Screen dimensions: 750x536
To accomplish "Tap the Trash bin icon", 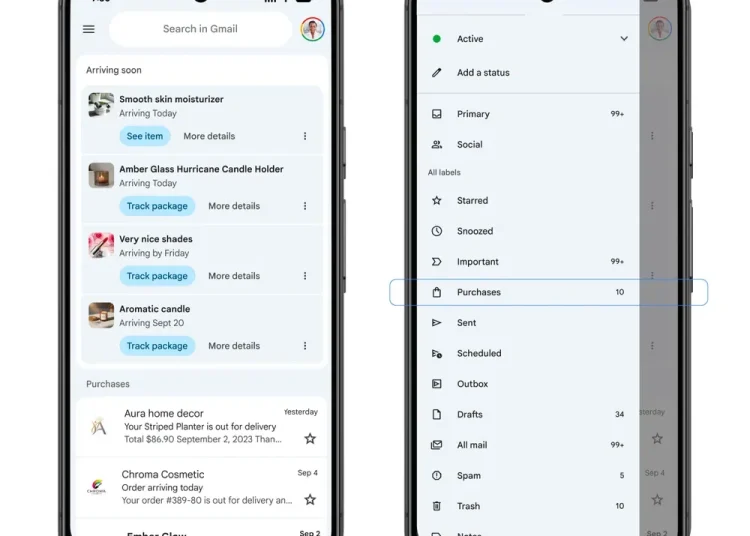I will 436,506.
